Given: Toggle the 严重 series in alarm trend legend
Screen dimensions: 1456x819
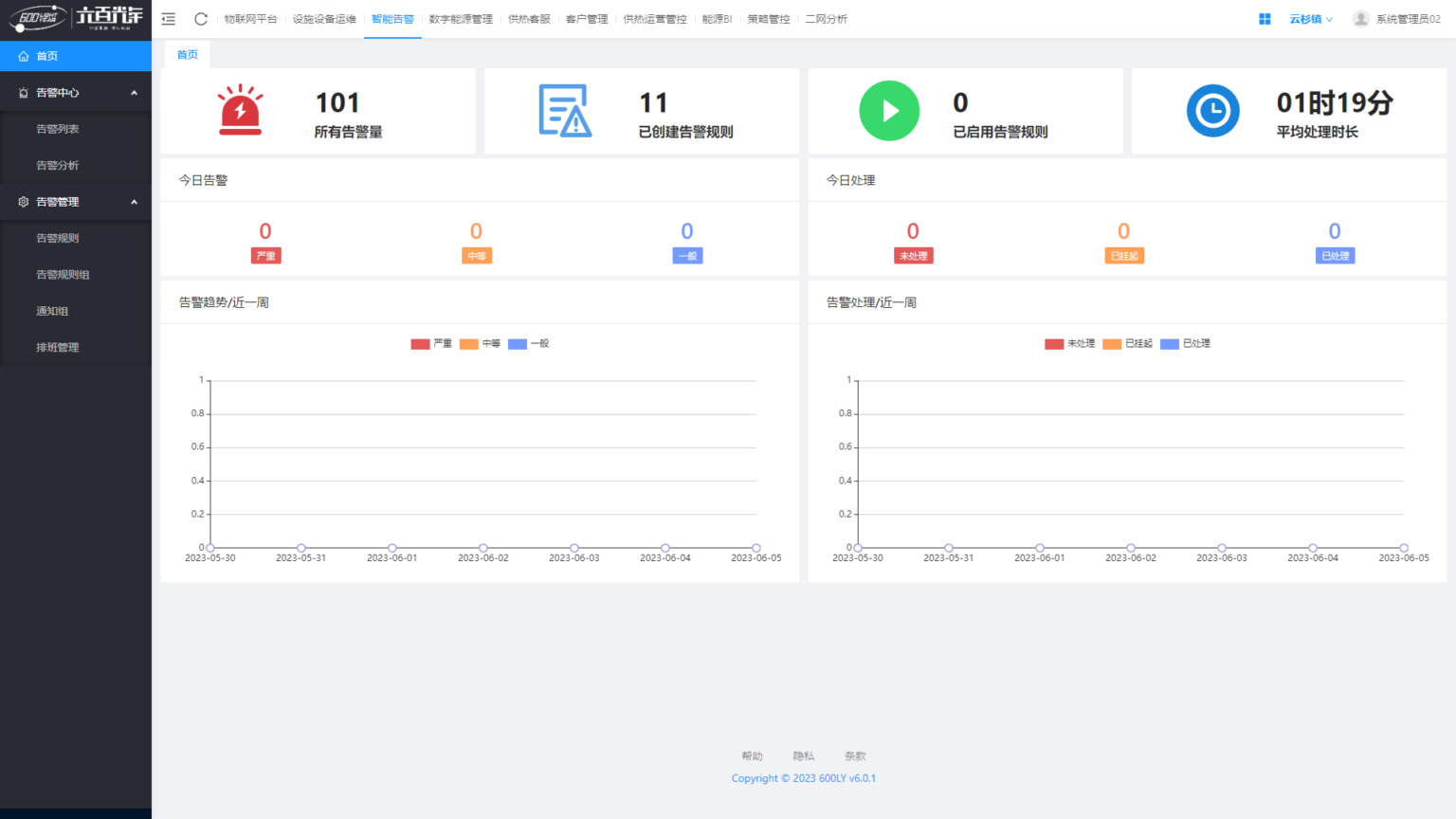Looking at the screenshot, I should [431, 344].
